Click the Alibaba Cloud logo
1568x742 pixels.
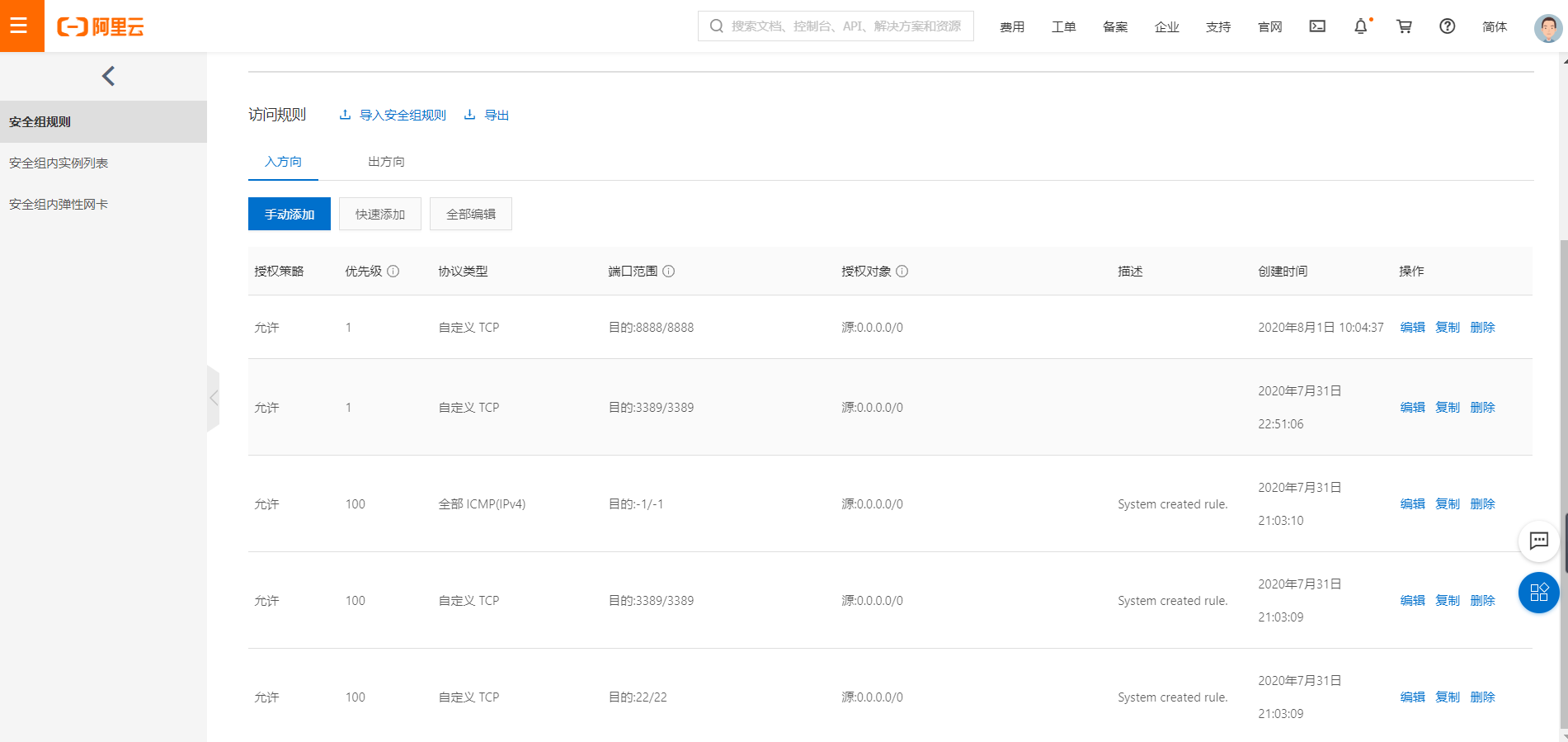tap(100, 26)
